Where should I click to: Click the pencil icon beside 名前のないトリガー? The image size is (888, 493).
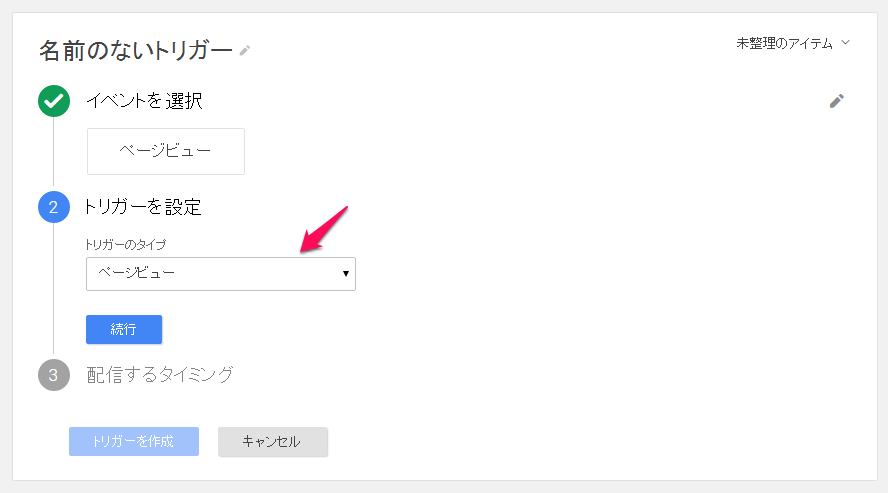(245, 50)
